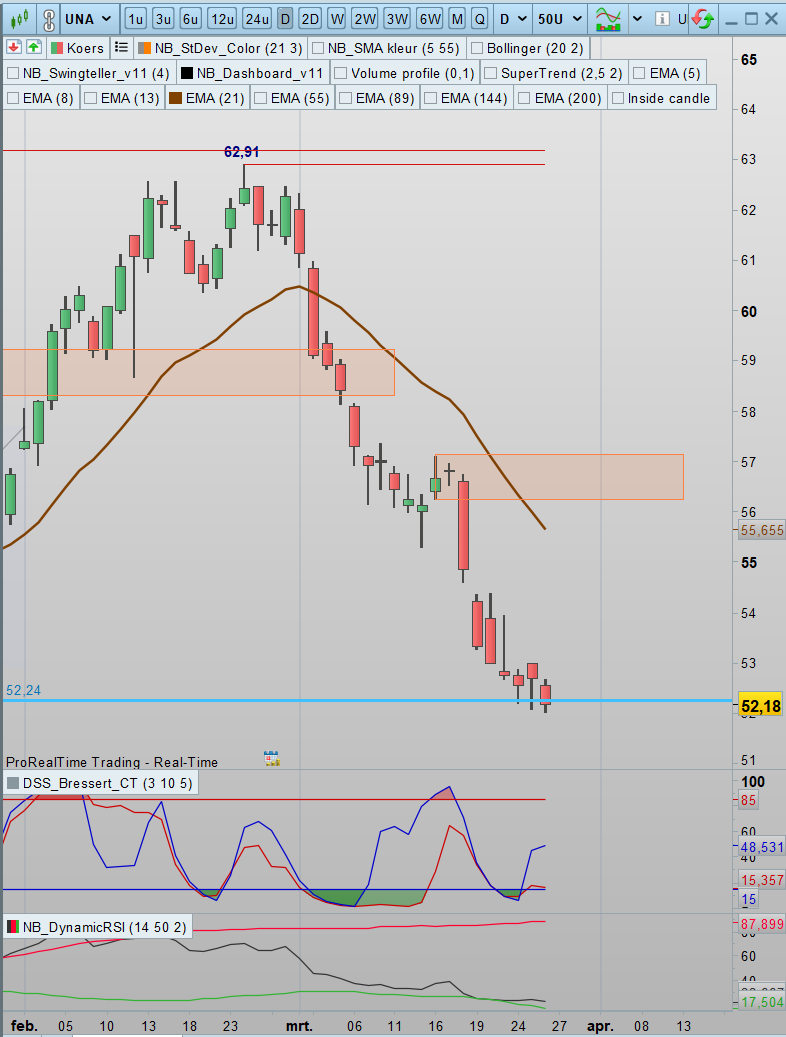Click the 17,504 green RSI value label
The height and width of the screenshot is (1037, 786).
[762, 1003]
